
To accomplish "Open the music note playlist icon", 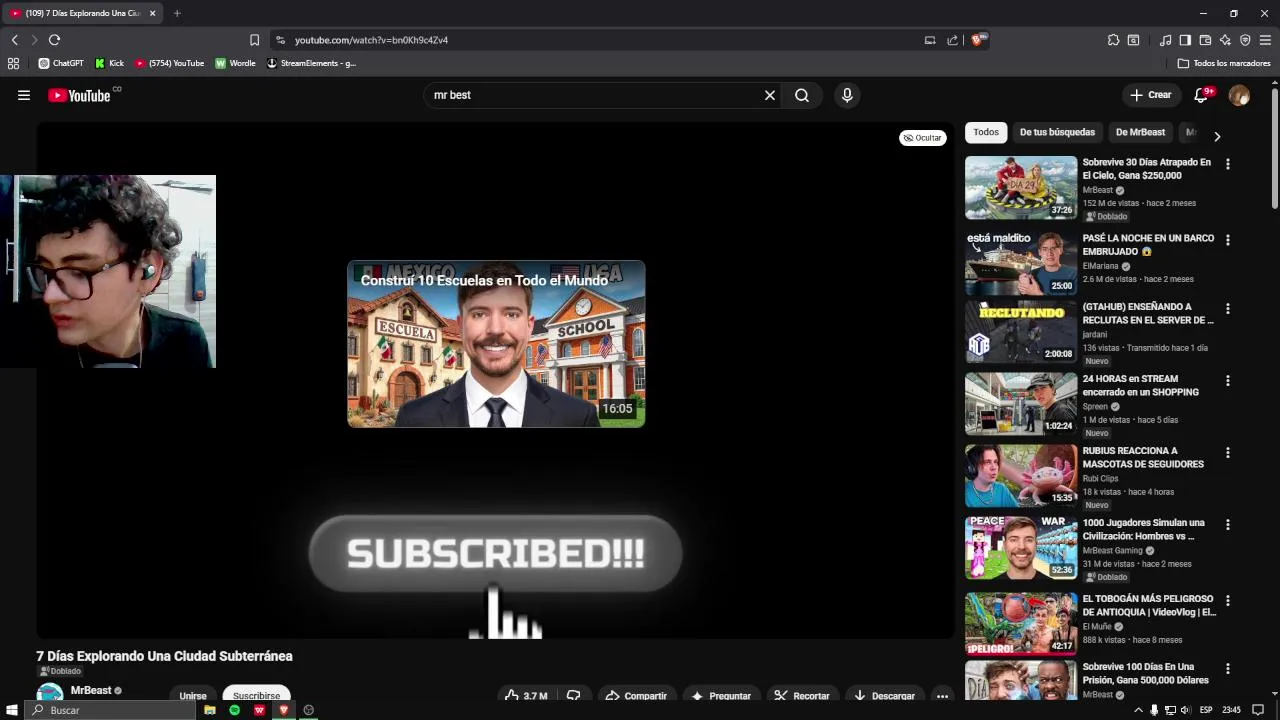I will point(1165,40).
